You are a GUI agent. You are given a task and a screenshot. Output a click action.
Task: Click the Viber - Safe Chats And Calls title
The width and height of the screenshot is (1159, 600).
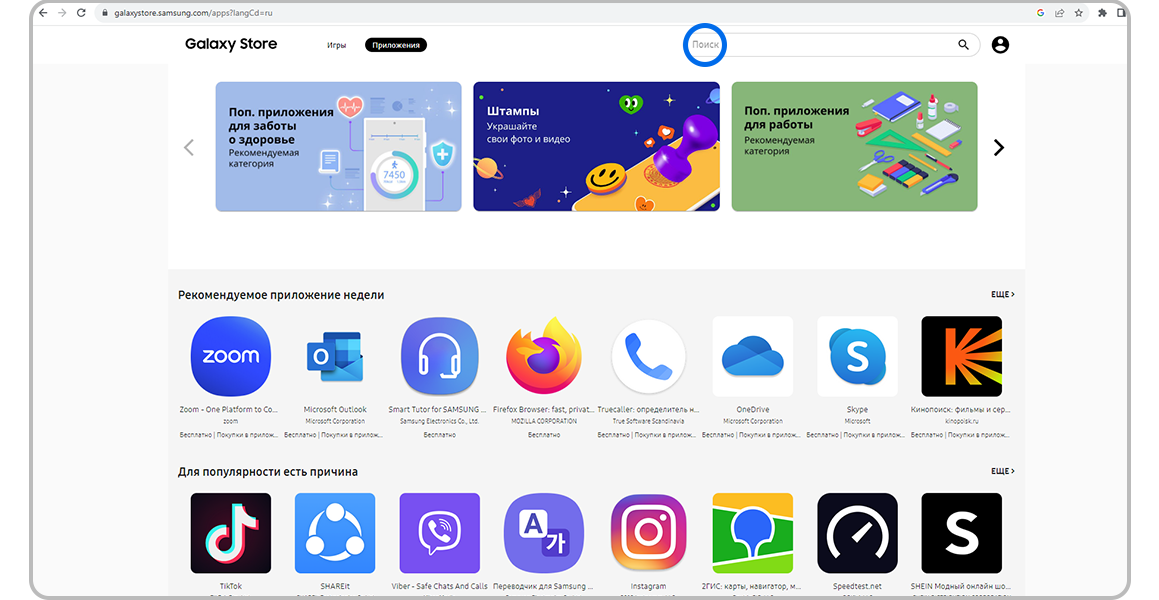point(440,586)
